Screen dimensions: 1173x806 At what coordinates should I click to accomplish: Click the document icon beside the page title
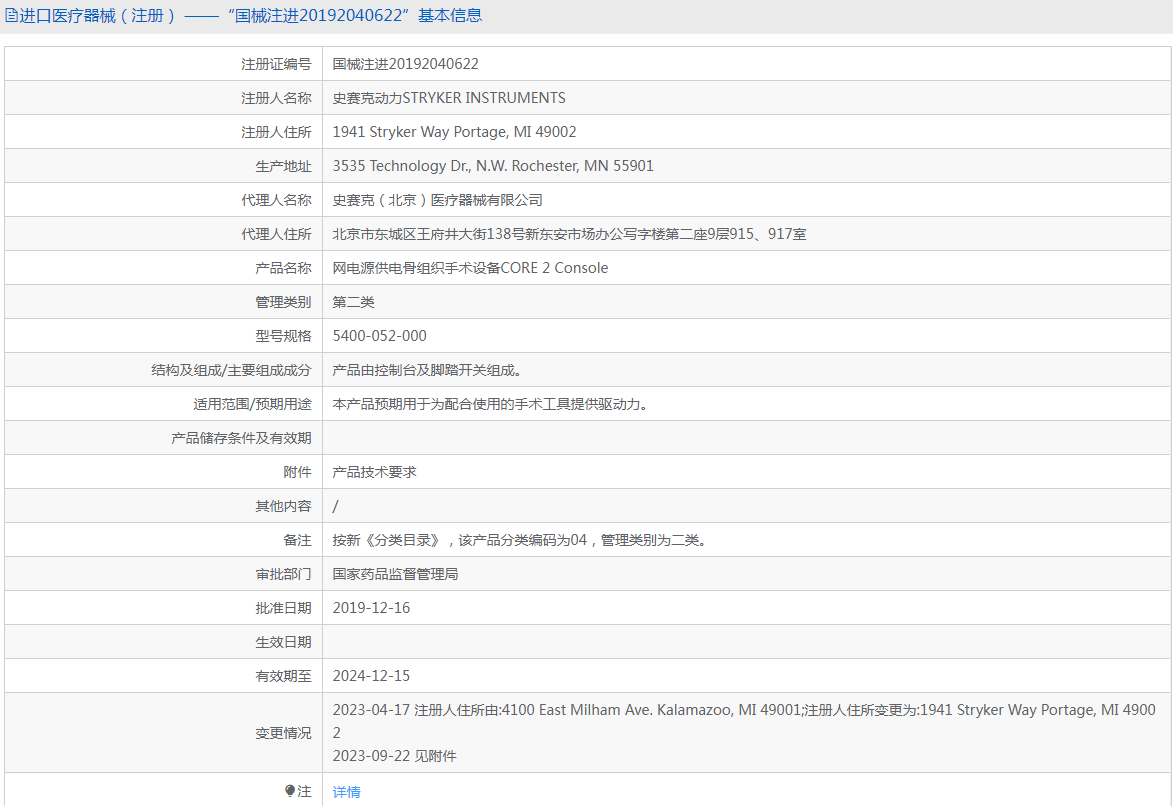[10, 15]
